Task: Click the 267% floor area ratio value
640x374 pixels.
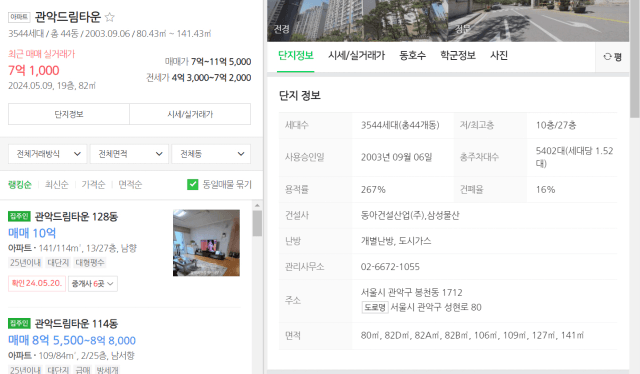Action: 373,189
